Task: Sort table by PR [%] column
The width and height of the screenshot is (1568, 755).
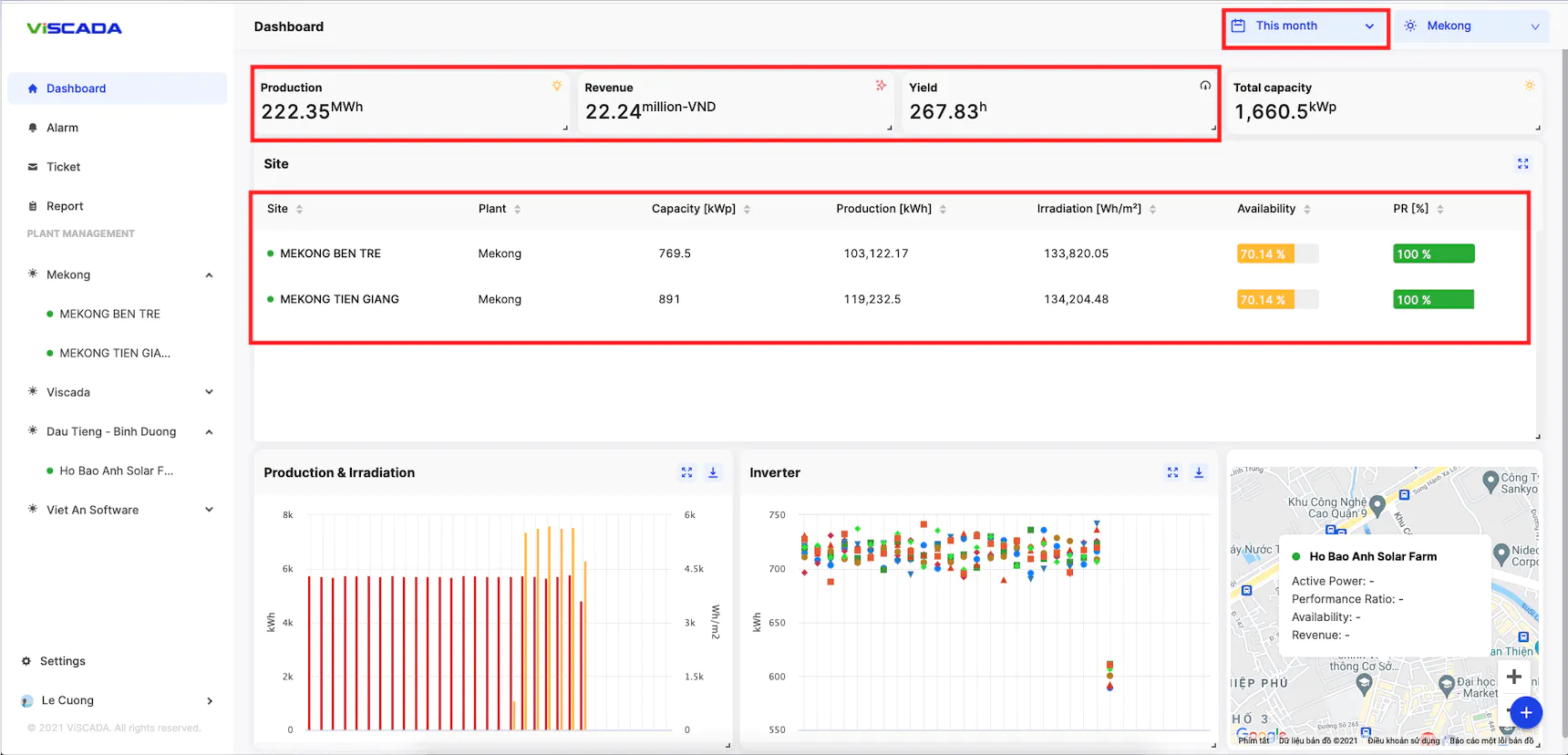Action: click(x=1439, y=210)
